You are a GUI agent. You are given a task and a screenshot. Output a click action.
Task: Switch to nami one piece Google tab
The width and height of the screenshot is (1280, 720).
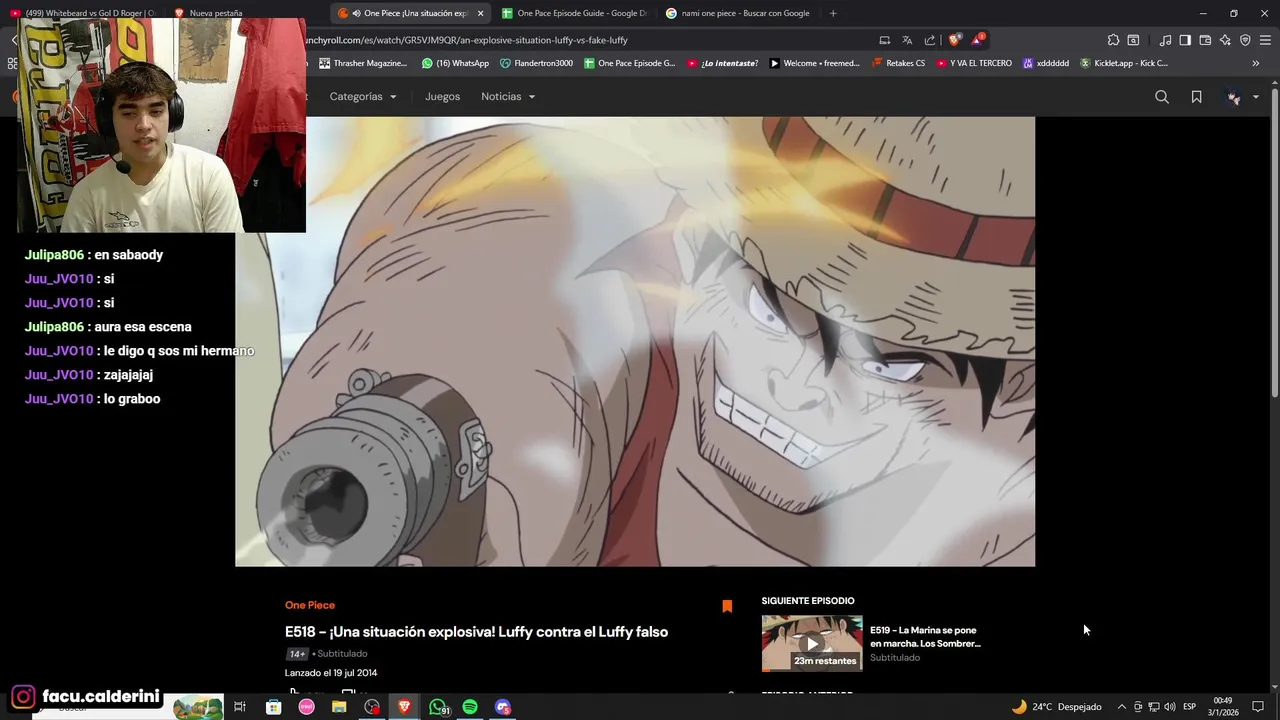738,13
